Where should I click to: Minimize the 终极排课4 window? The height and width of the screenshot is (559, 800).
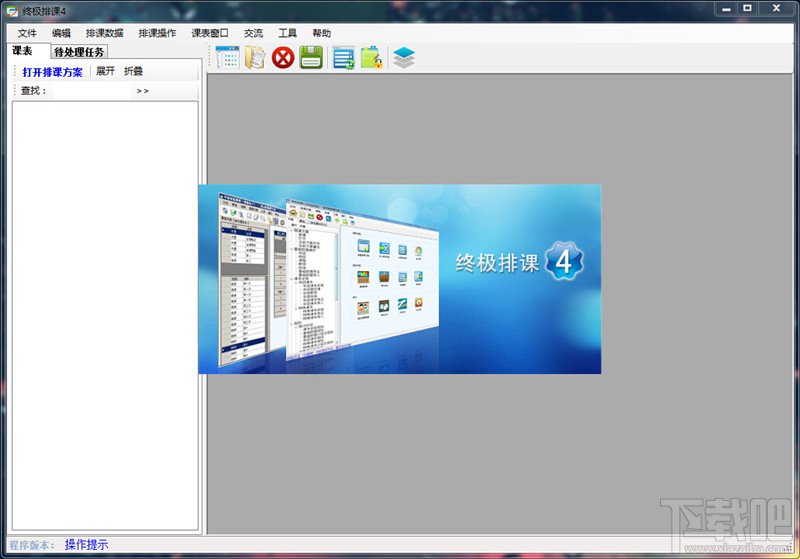pyautogui.click(x=727, y=9)
